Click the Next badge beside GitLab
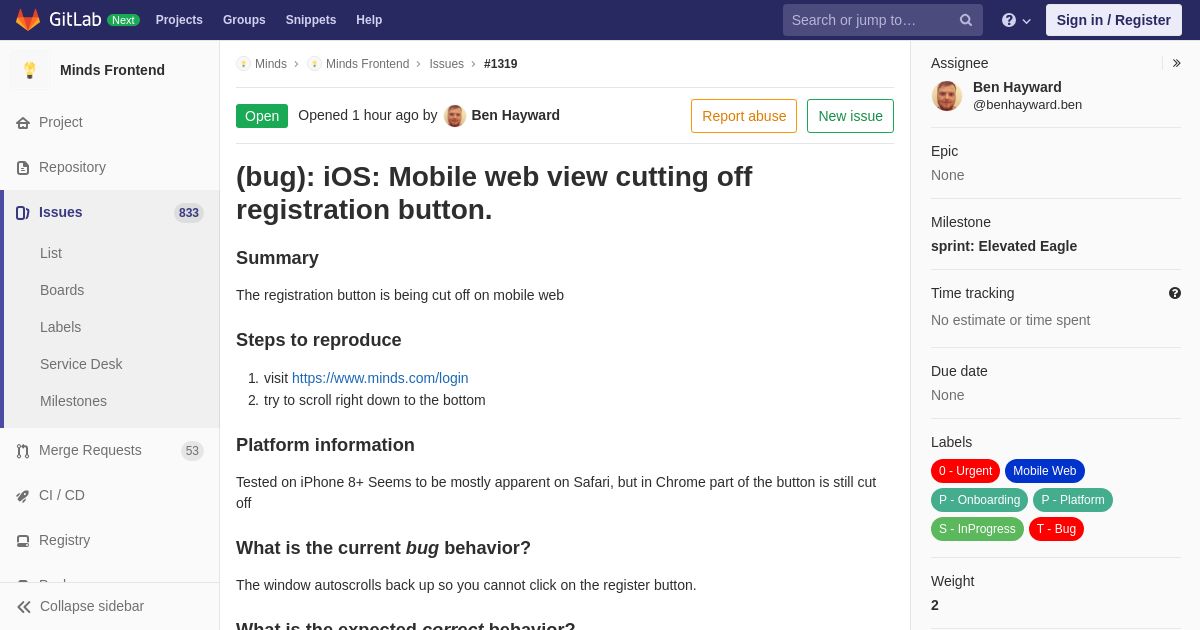The image size is (1200, 630). click(x=123, y=20)
